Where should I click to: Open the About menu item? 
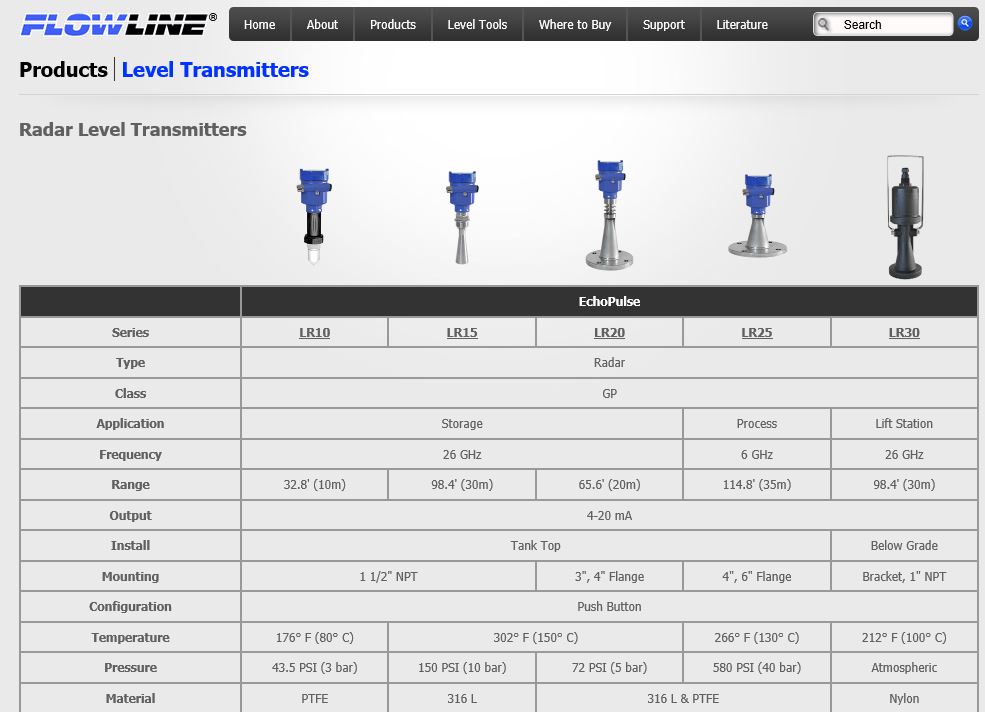click(x=322, y=25)
